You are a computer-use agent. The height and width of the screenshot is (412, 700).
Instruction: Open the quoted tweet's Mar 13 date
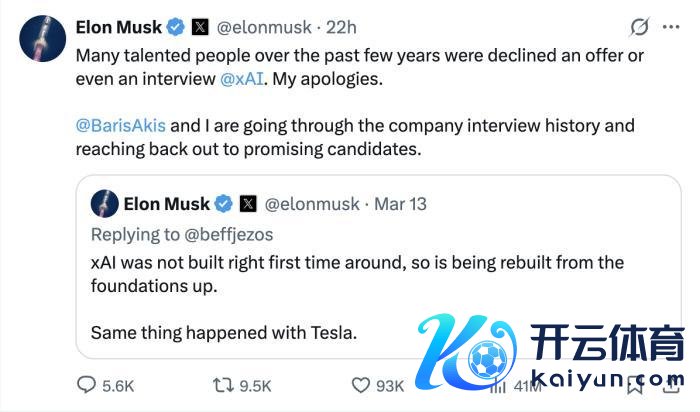[x=400, y=203]
